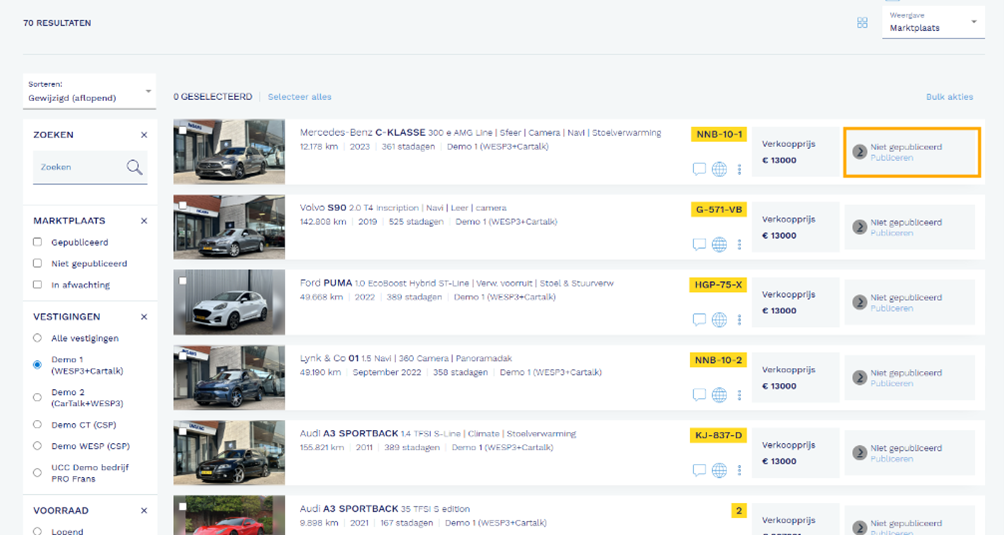1004x535 pixels.
Task: Open globe icon for Audi A3 KJ-837-D
Action: (720, 470)
